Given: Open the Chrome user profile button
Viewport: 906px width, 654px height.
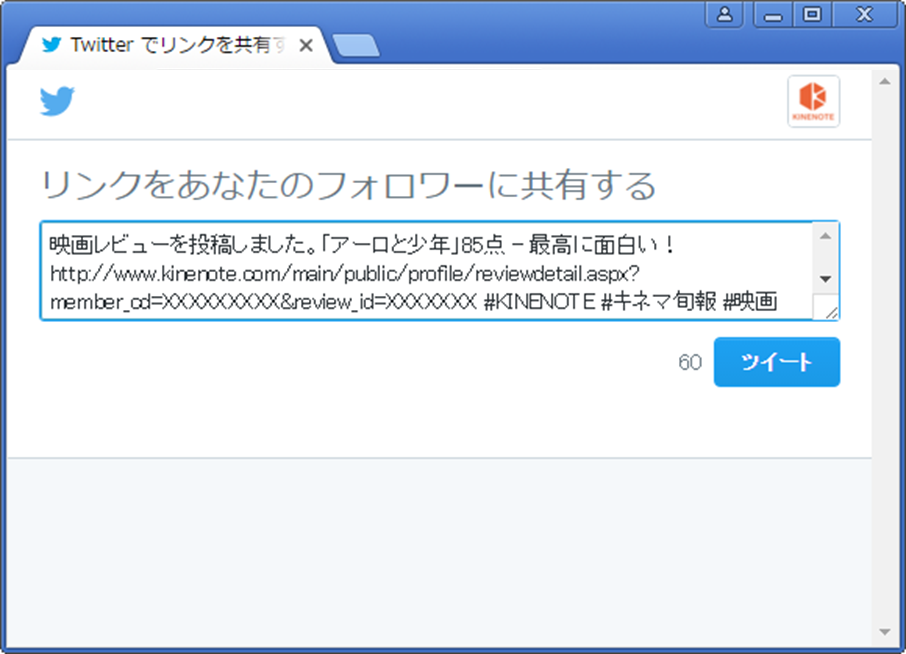Looking at the screenshot, I should pos(725,14).
